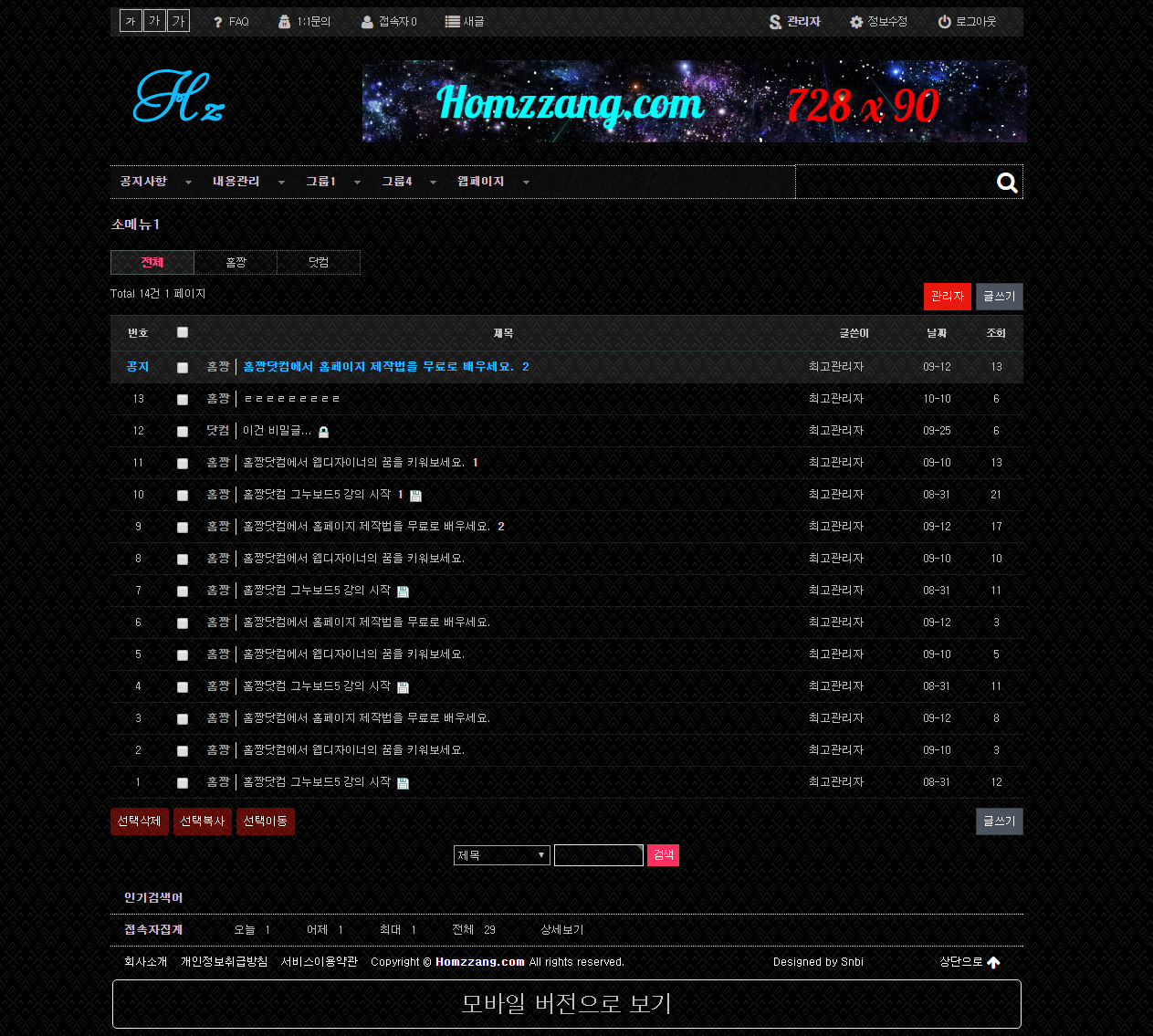
Task: Expand the 내용관리 menu dropdown
Action: pos(281,183)
